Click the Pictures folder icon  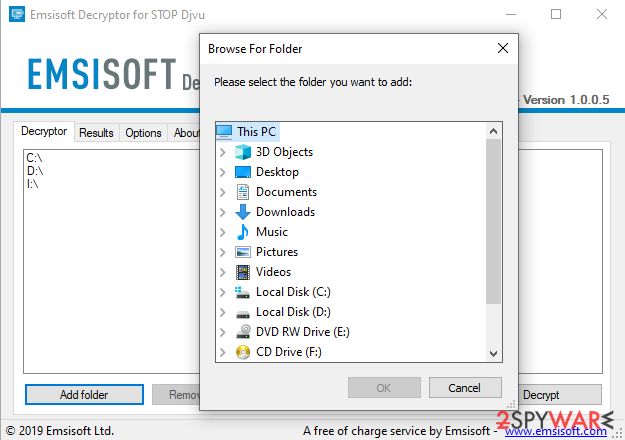click(x=243, y=252)
